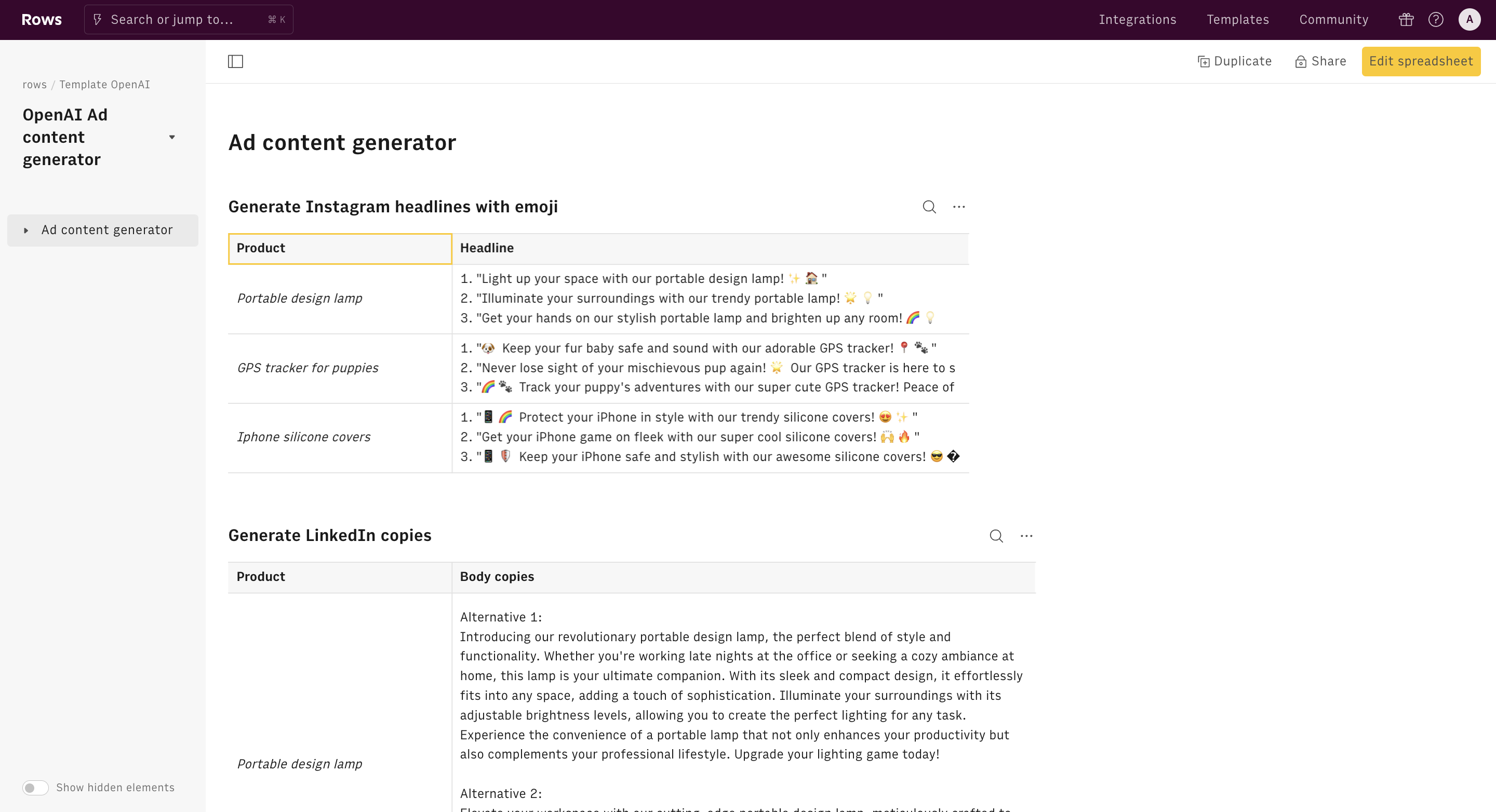Open the Integrations menu
This screenshot has width=1496, height=812.
1137,20
